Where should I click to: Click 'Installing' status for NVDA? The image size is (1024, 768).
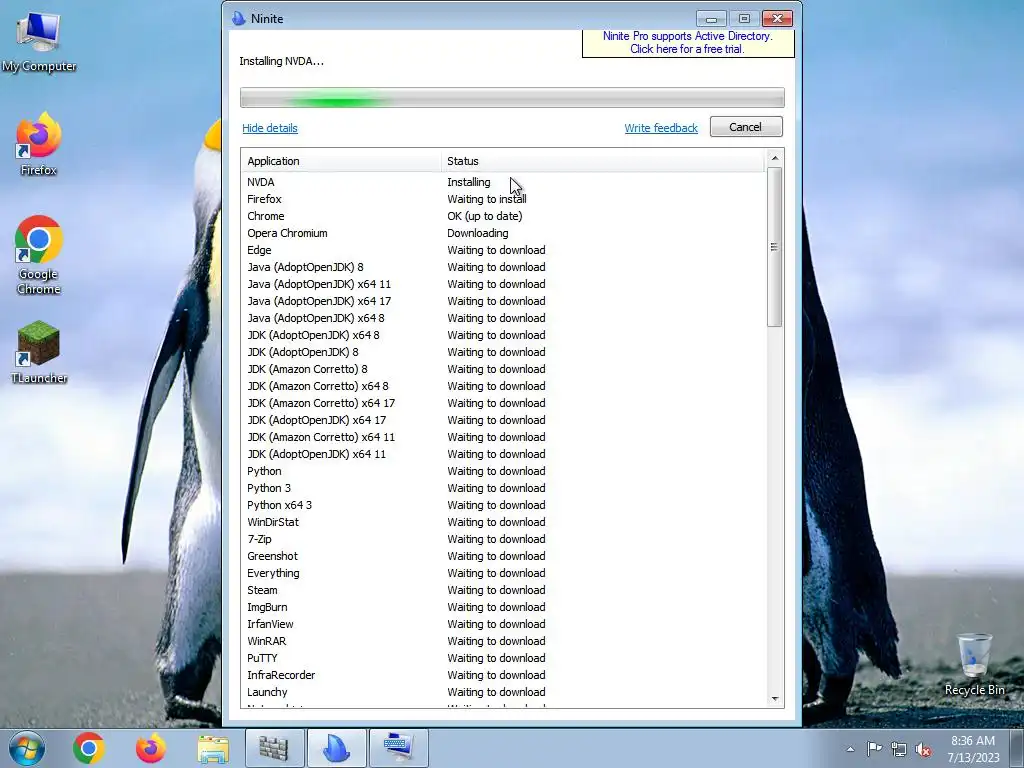468,182
